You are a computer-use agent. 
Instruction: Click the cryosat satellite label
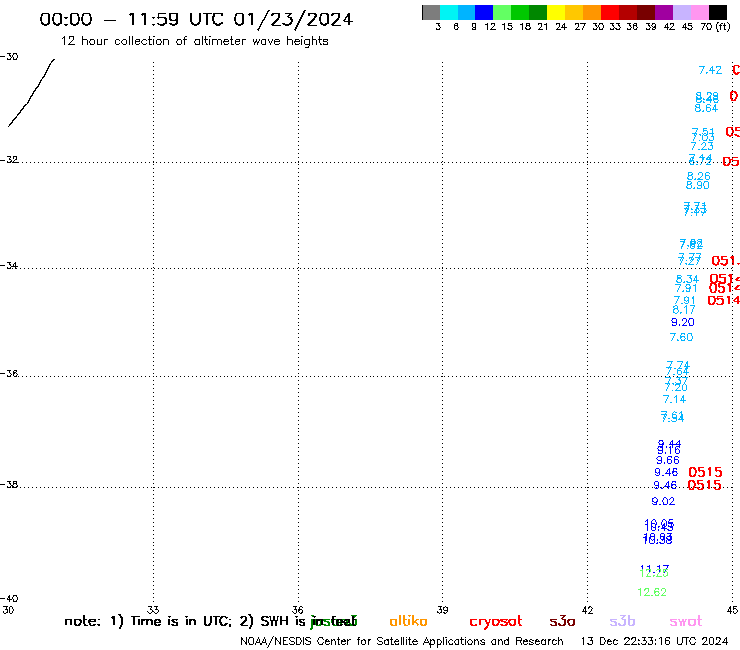click(496, 622)
